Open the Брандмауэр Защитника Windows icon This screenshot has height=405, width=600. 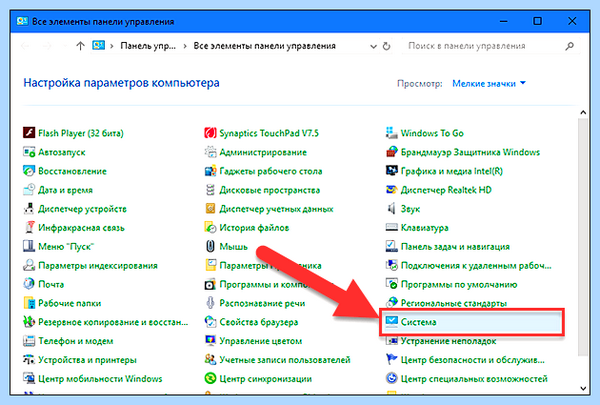pyautogui.click(x=391, y=152)
